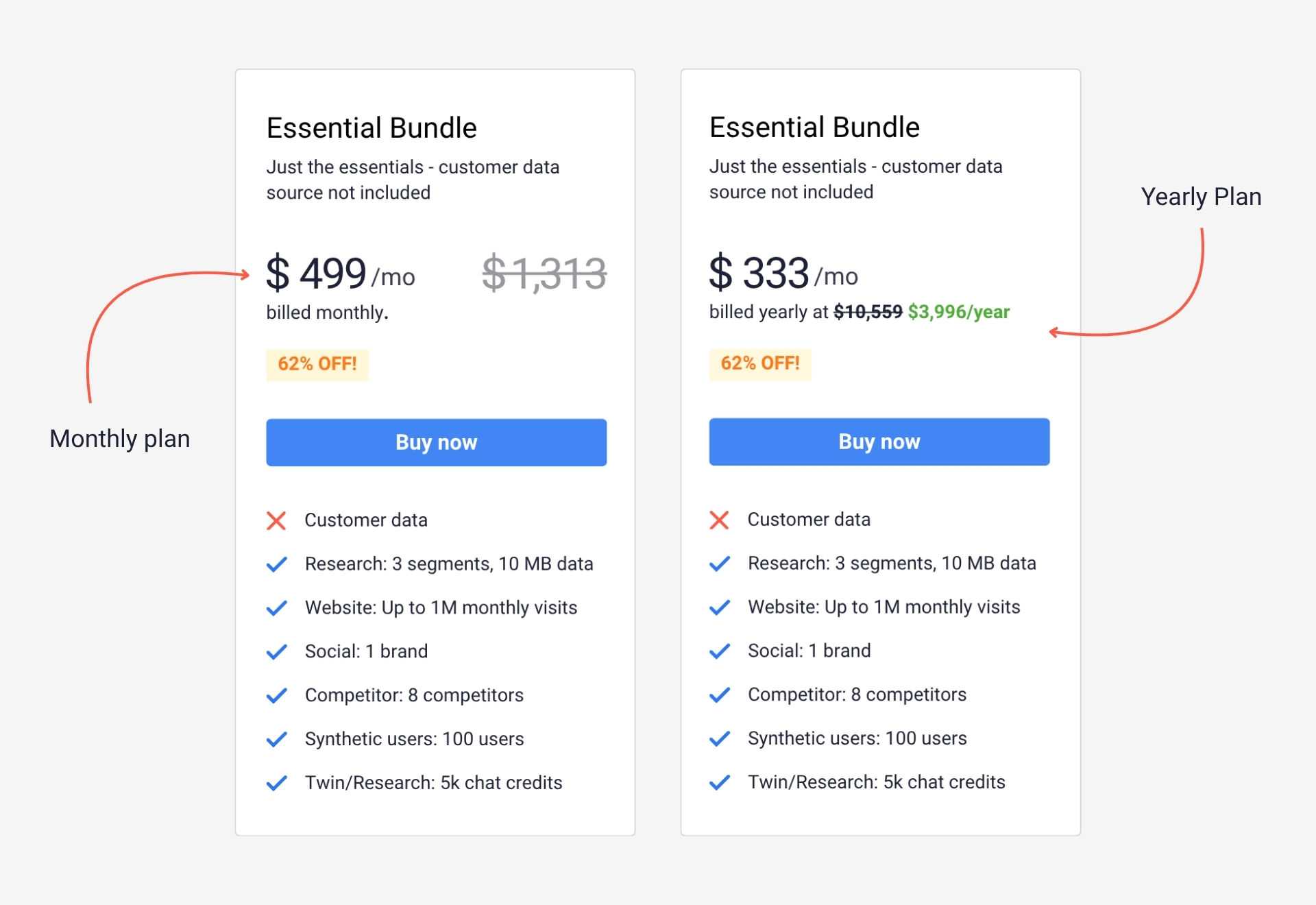This screenshot has height=905, width=1316.
Task: Click the struck-through $10,559 yearly price
Action: [x=868, y=312]
